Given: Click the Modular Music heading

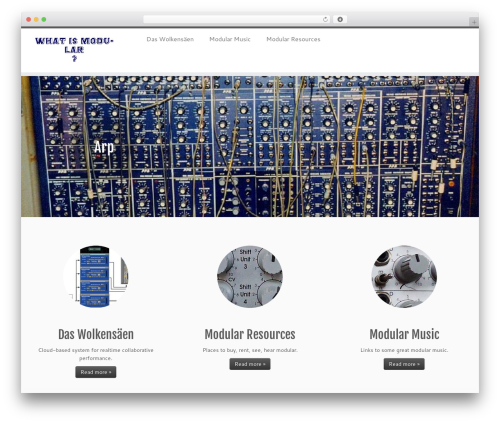Looking at the screenshot, I should pos(404,334).
